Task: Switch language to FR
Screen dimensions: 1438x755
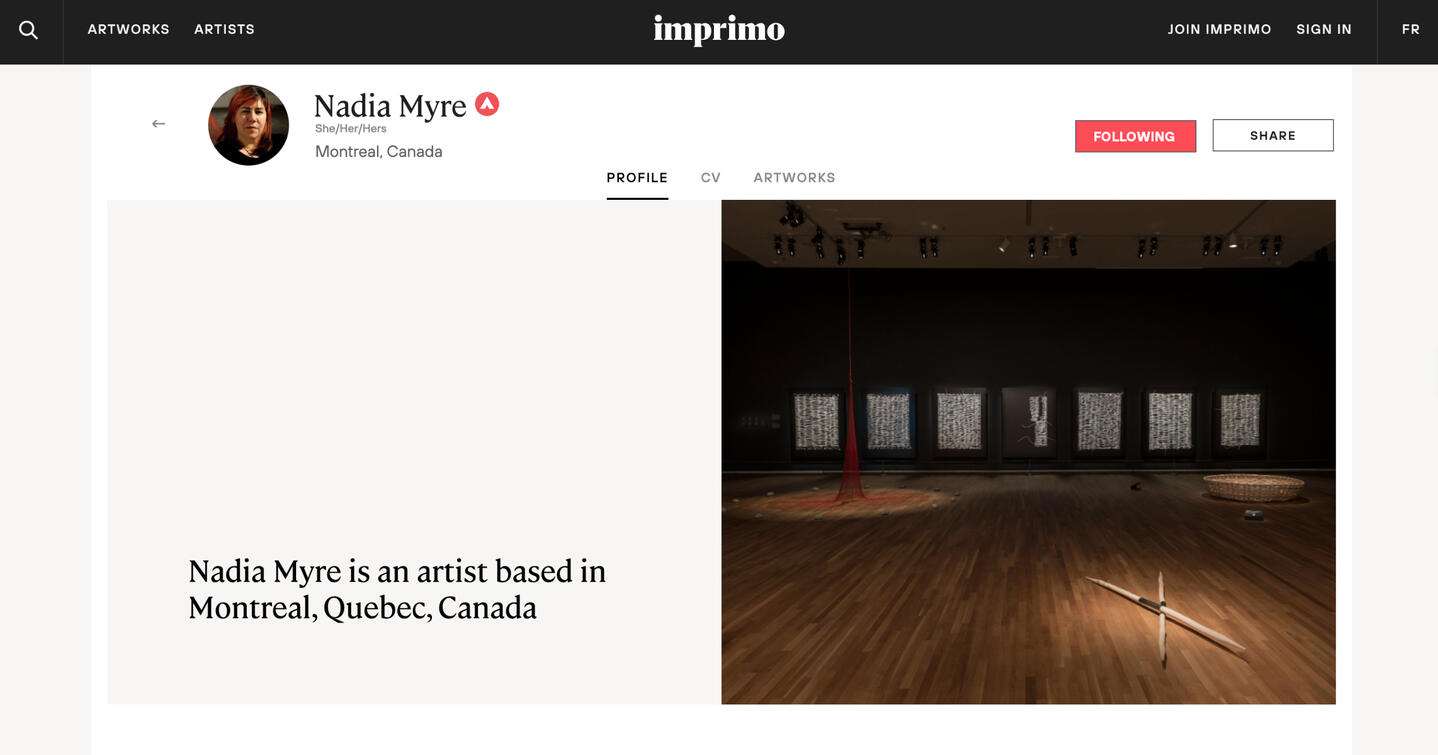Action: click(x=1410, y=30)
